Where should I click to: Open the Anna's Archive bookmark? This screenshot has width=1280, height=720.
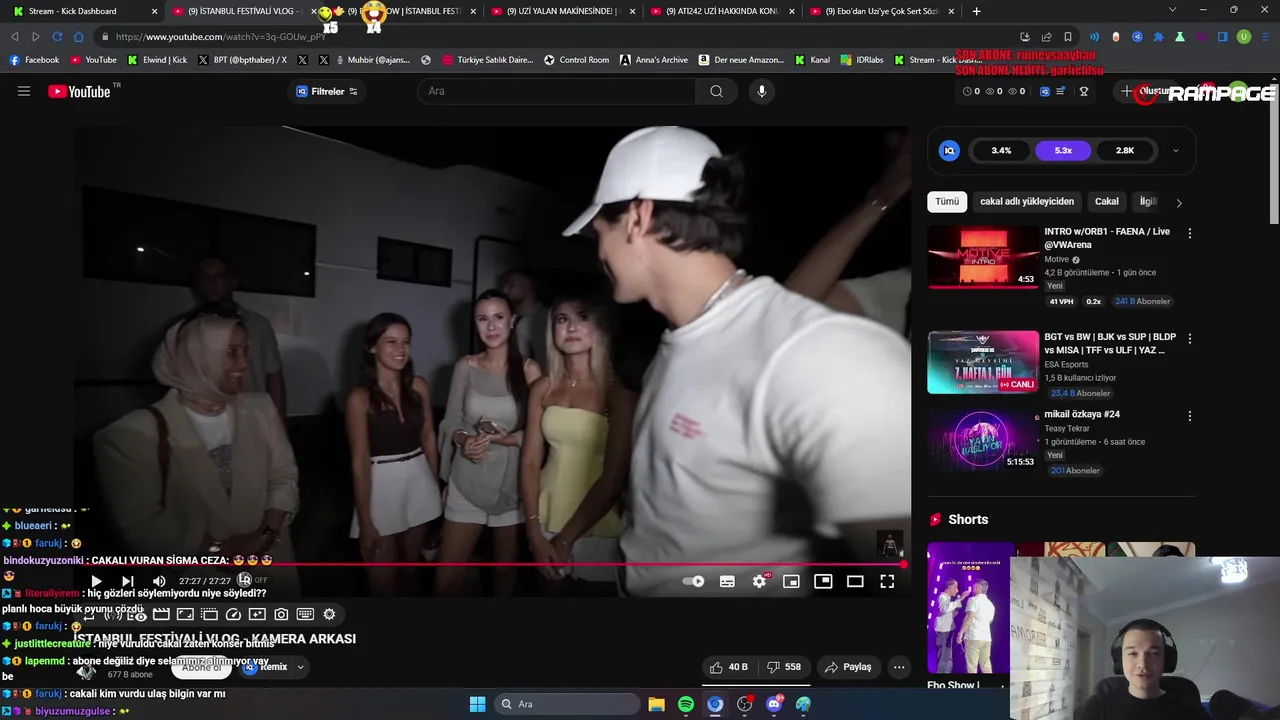(653, 60)
